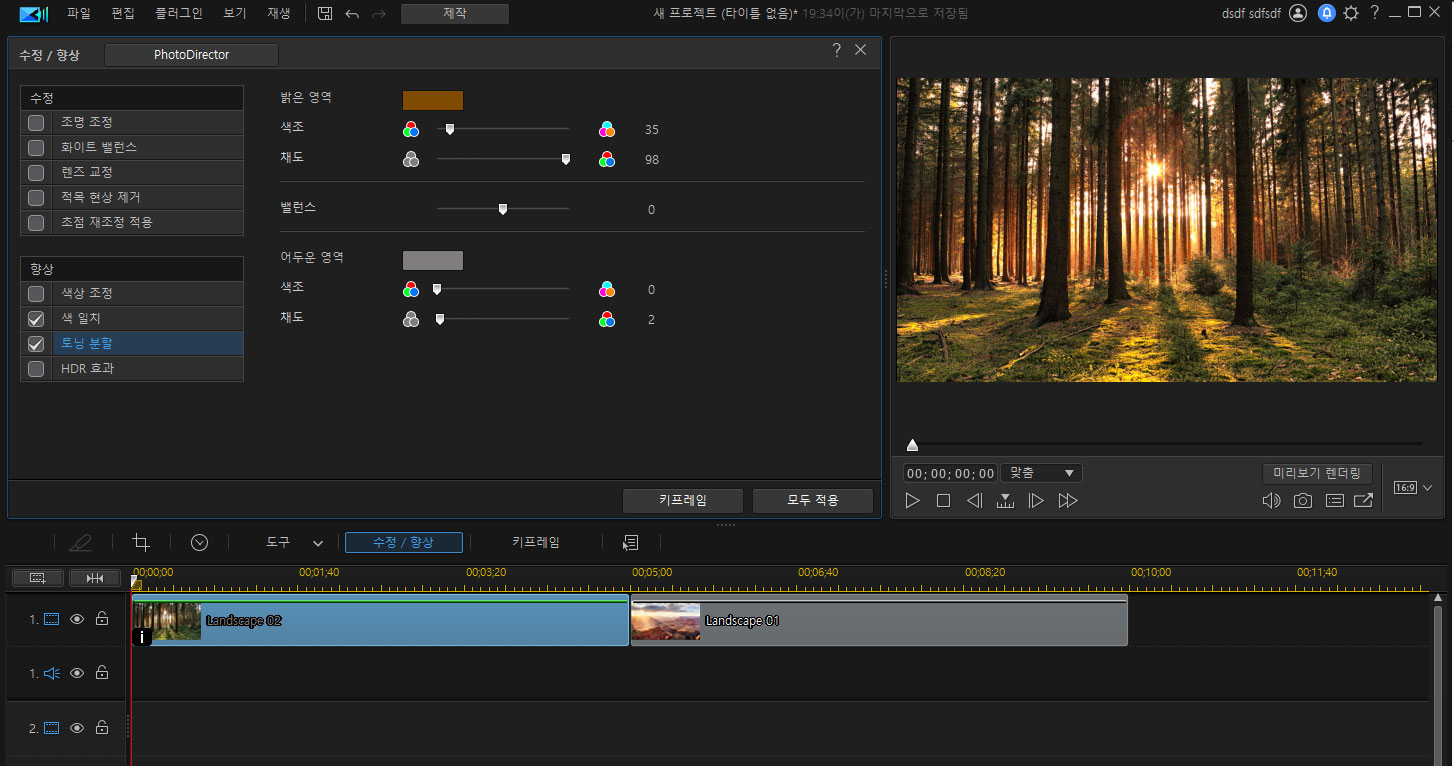This screenshot has height=766, width=1454.
Task: Go to the next frame
Action: (x=1036, y=501)
